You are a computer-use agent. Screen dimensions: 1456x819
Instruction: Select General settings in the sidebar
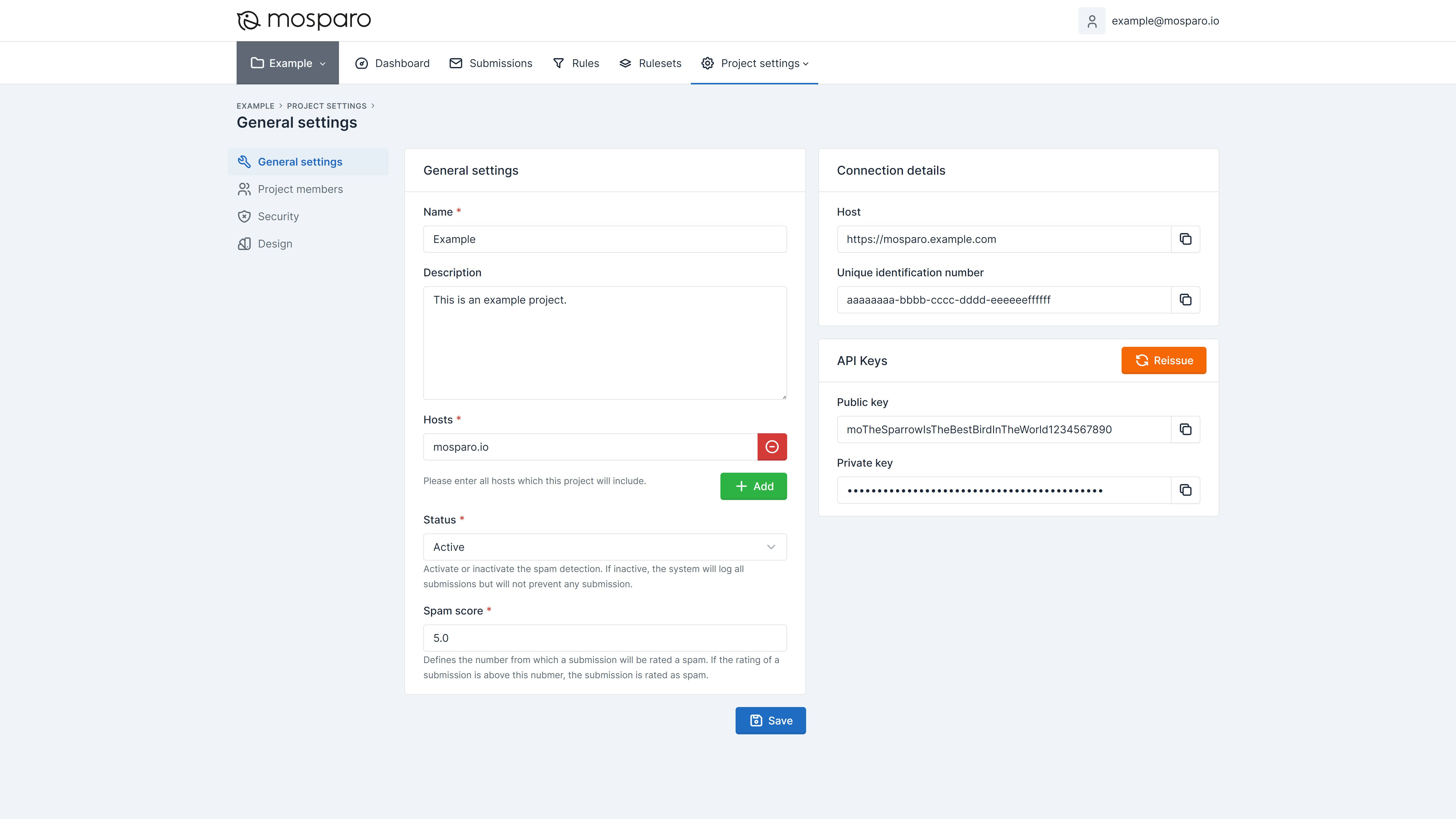pos(308,162)
